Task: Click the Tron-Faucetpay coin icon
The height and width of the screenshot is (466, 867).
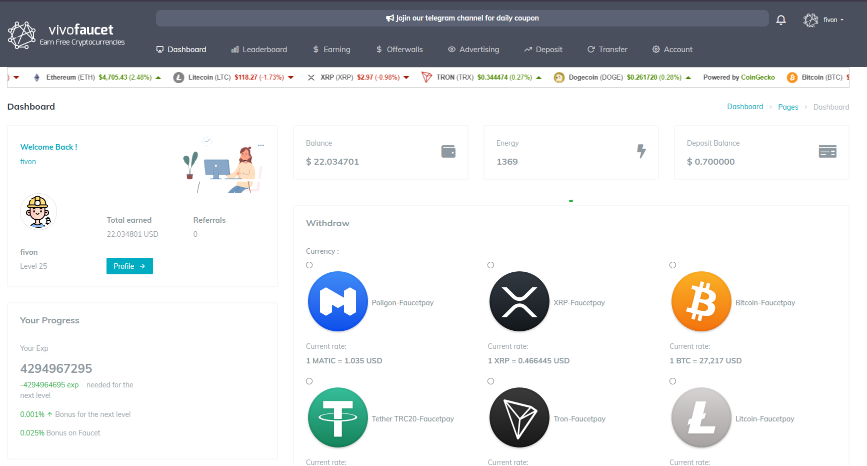Action: click(x=520, y=417)
